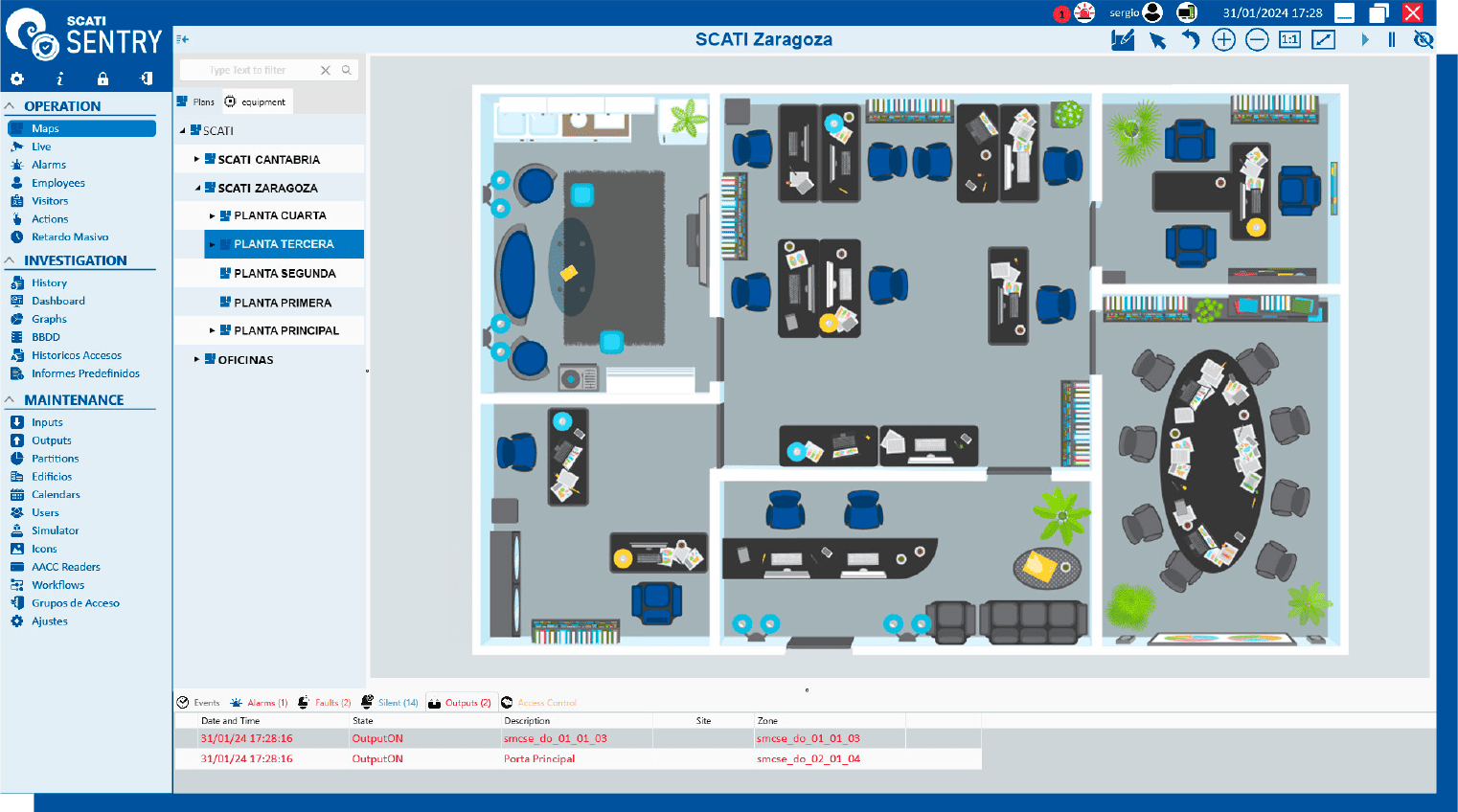
Task: Pause the map sequence
Action: click(x=1392, y=39)
